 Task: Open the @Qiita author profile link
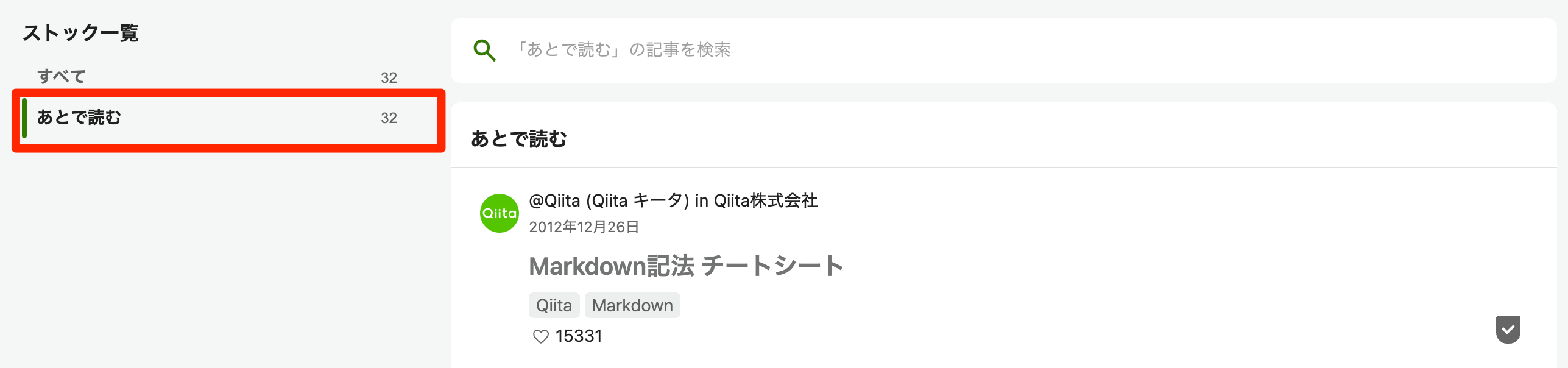click(554, 200)
